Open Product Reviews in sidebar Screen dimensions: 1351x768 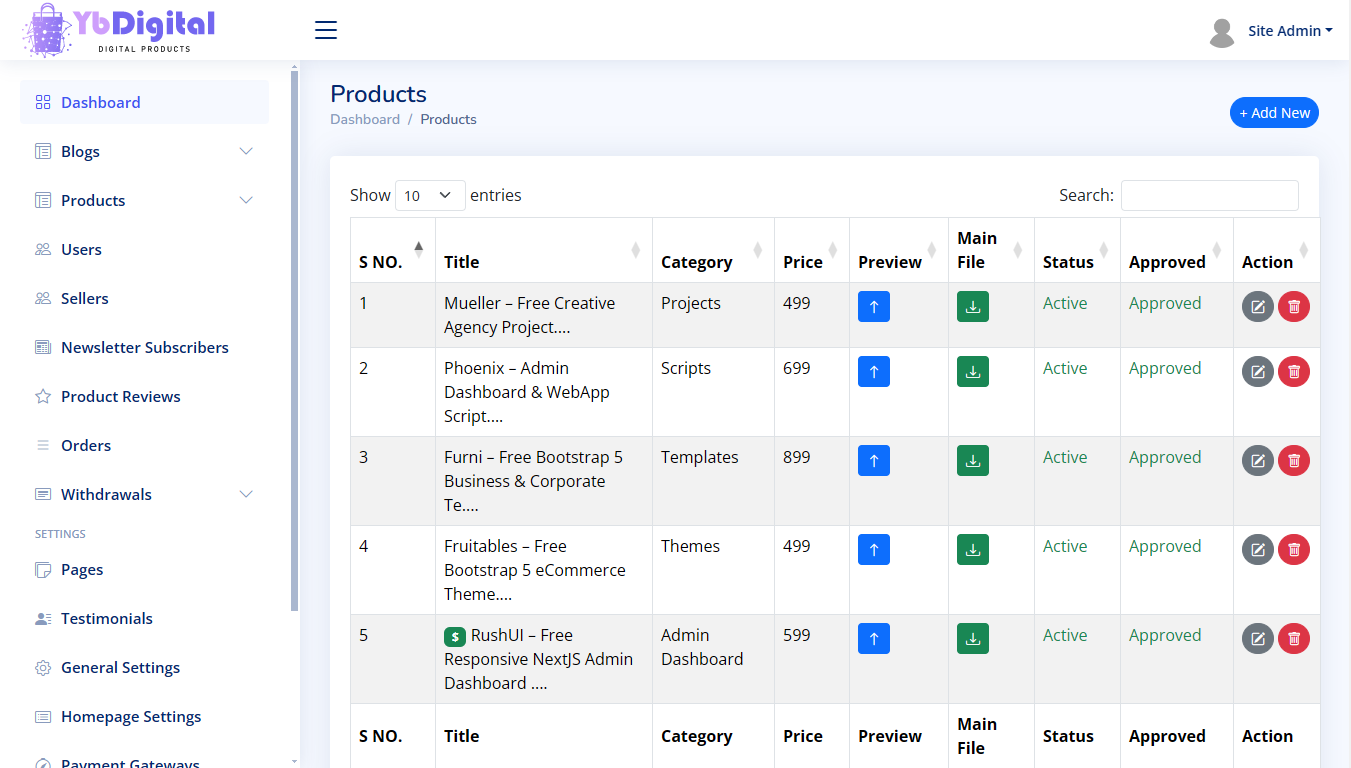(x=144, y=397)
